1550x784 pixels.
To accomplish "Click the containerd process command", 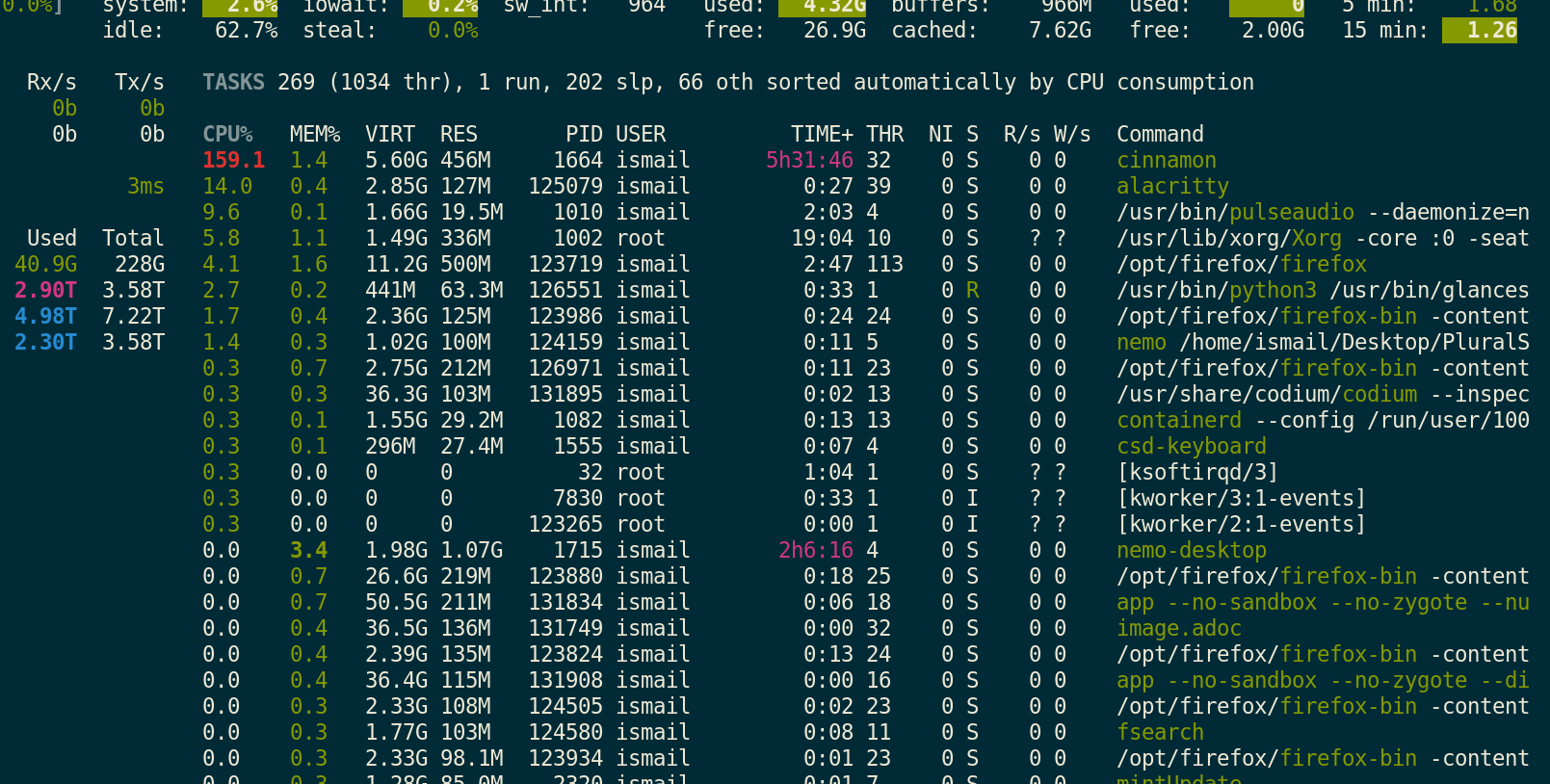I will point(1323,420).
